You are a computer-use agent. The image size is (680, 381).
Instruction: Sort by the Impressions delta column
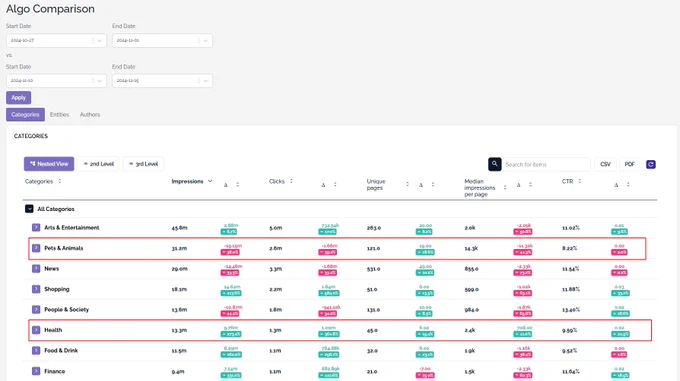click(x=237, y=185)
